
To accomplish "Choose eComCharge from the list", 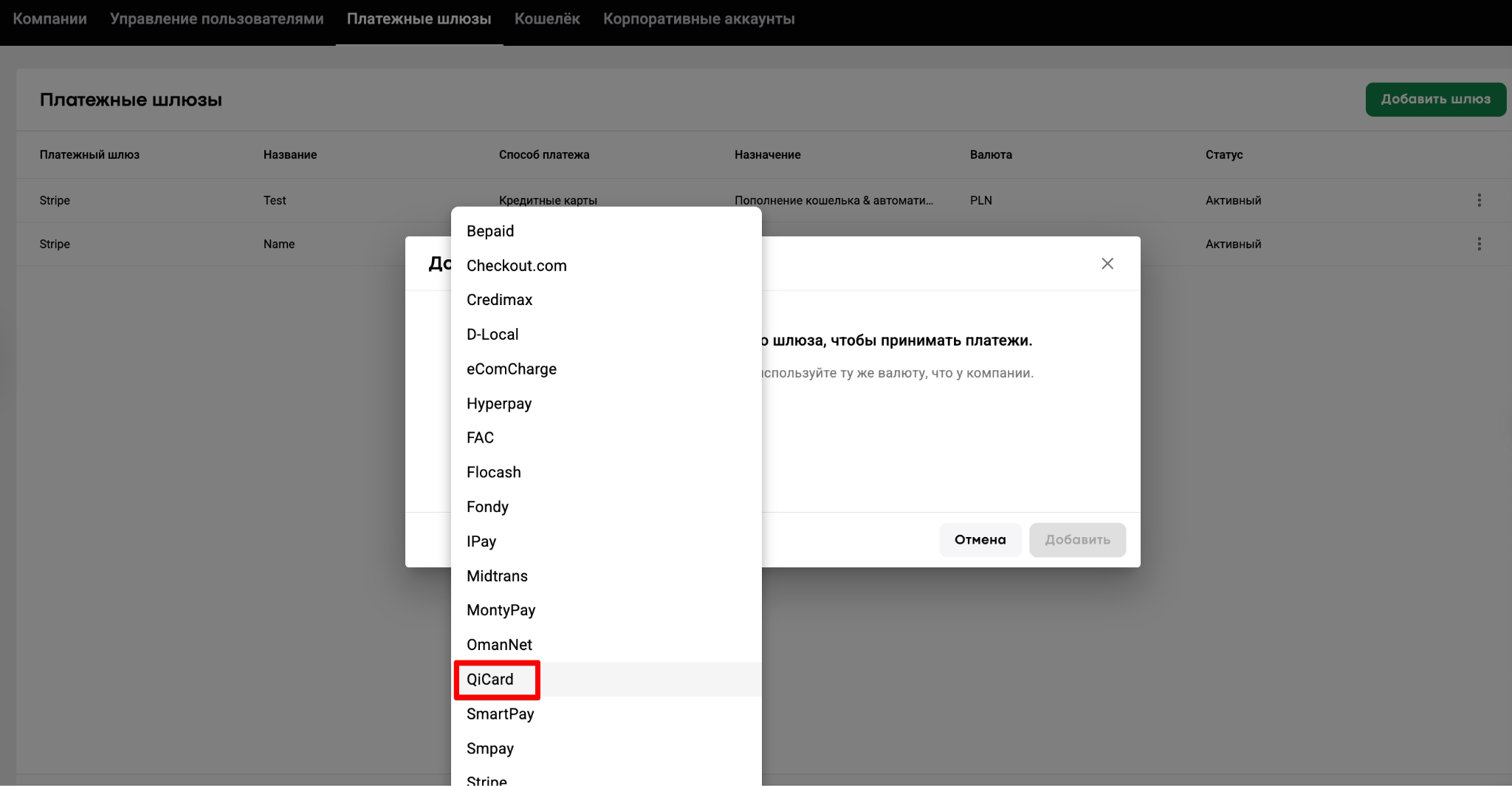I will coord(606,369).
